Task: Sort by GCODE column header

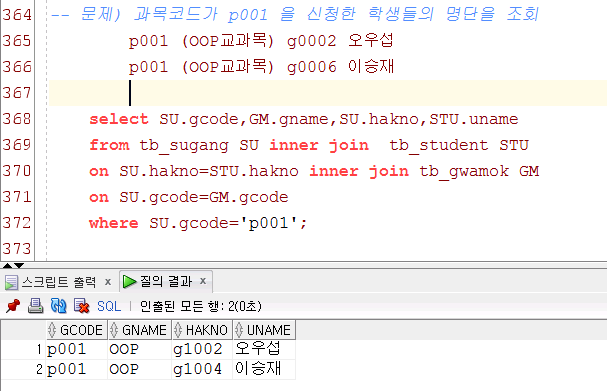Action: (x=77, y=330)
